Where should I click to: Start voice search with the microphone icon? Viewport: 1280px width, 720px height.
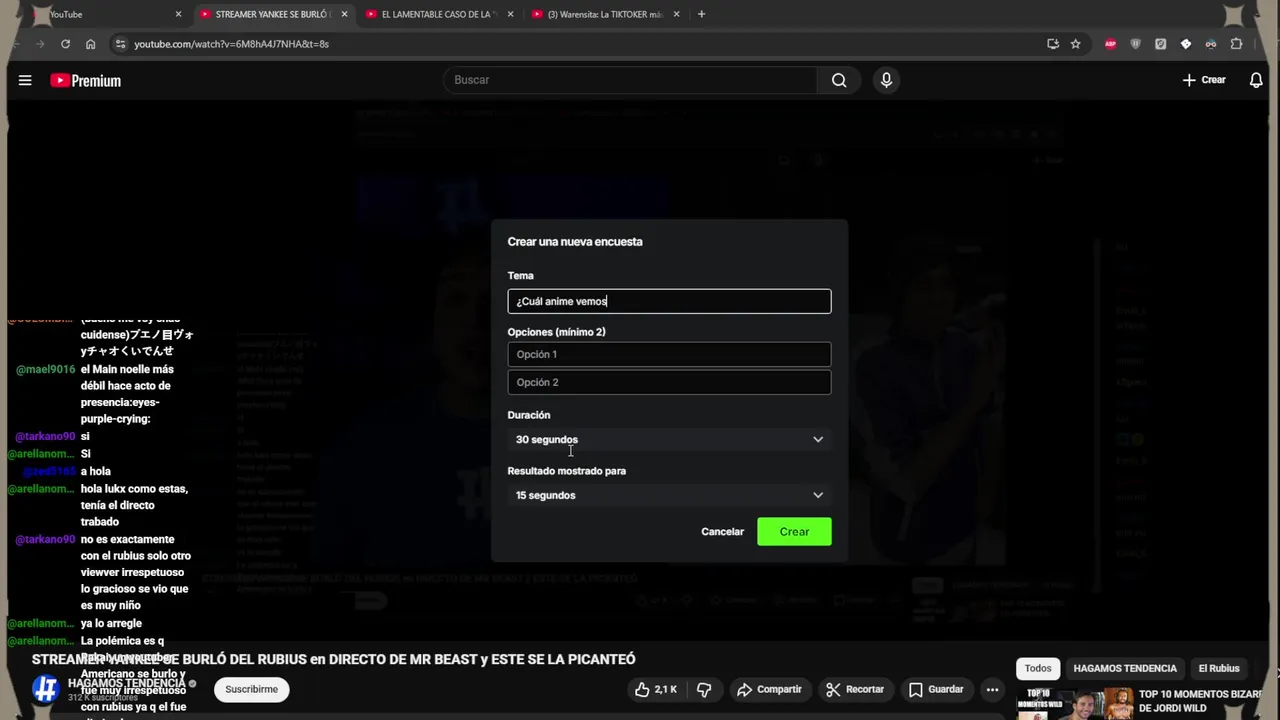tap(886, 80)
